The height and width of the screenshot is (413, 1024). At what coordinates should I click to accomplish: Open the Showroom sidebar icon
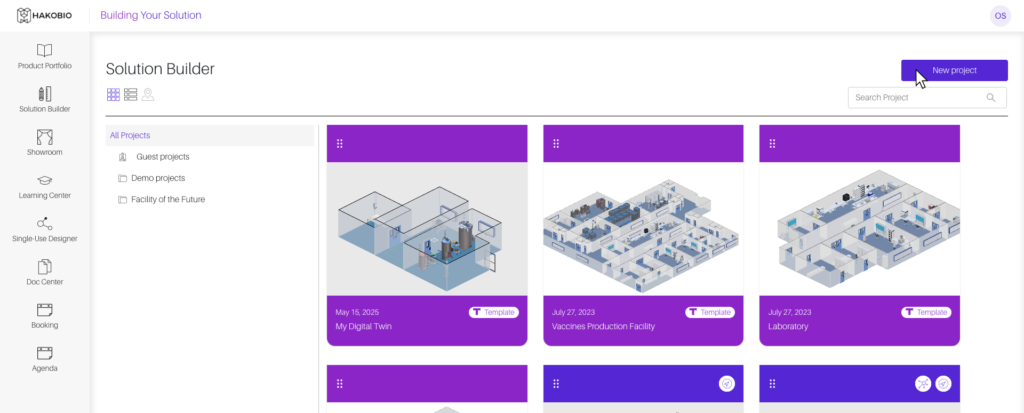[44, 137]
